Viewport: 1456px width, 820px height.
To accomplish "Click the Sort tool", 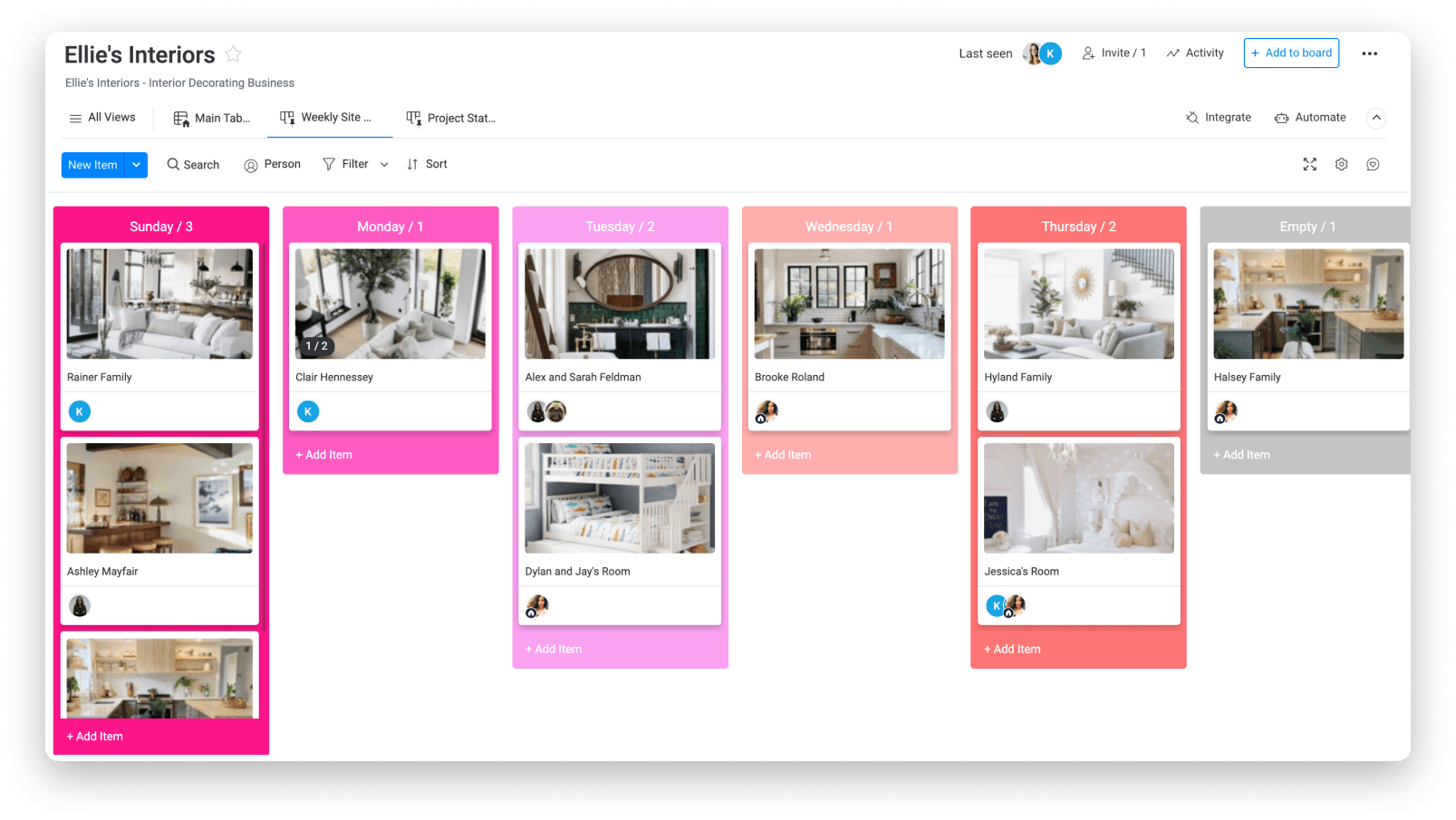I will [427, 164].
